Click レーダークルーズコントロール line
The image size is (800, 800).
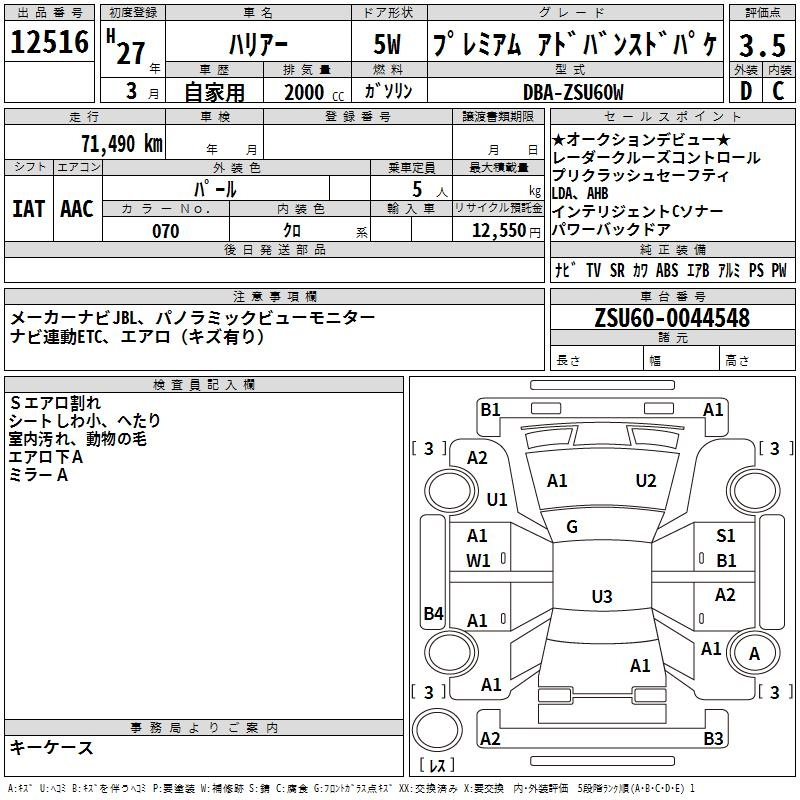pyautogui.click(x=656, y=158)
